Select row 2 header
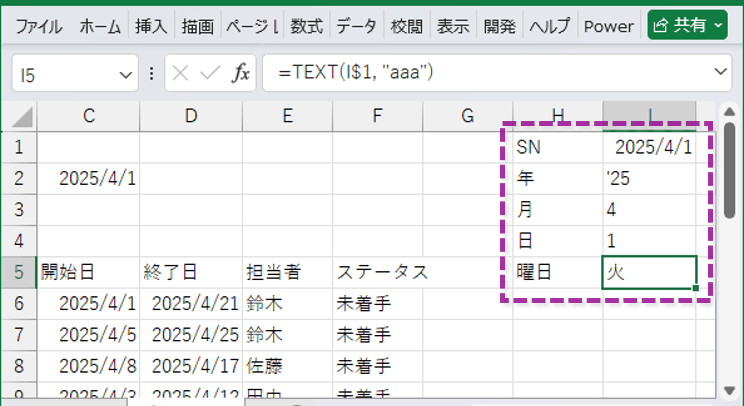The height and width of the screenshot is (406, 744). coord(19,178)
